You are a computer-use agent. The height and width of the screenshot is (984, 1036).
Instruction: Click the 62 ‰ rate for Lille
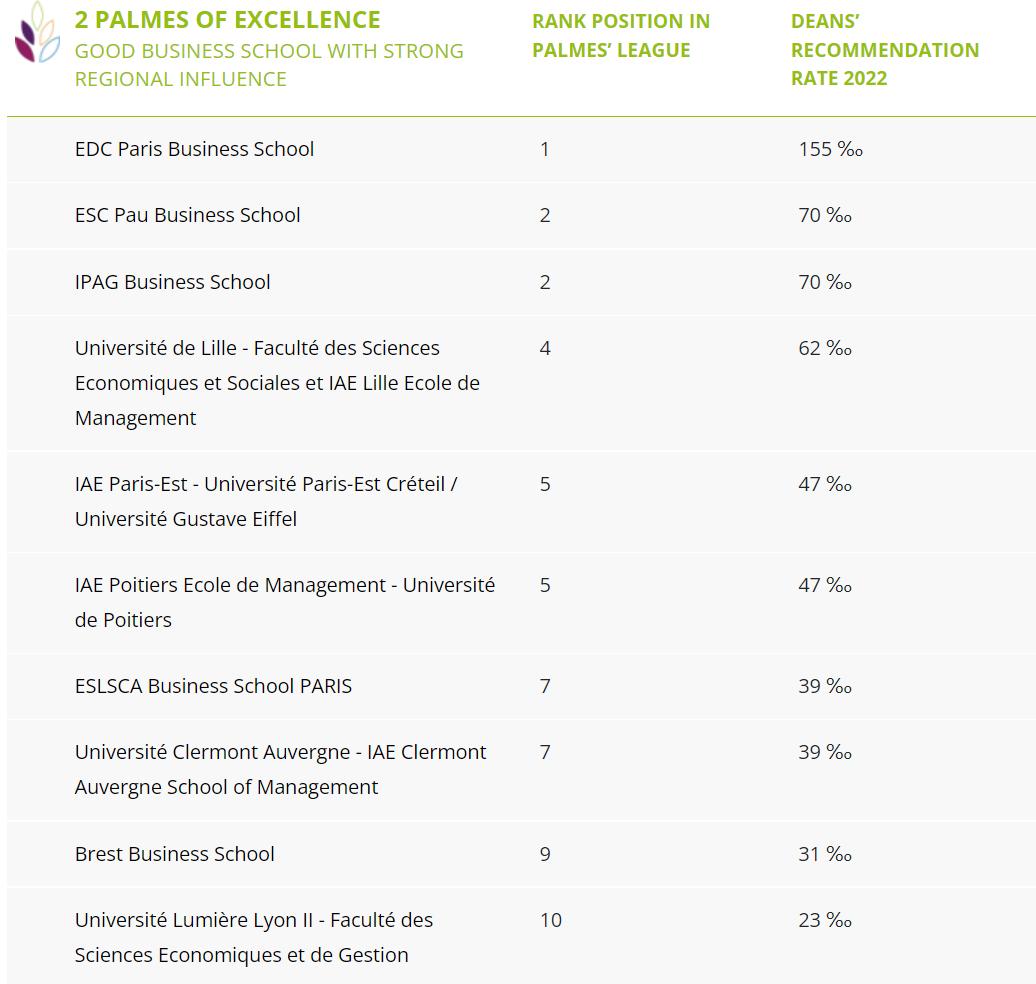coord(825,348)
